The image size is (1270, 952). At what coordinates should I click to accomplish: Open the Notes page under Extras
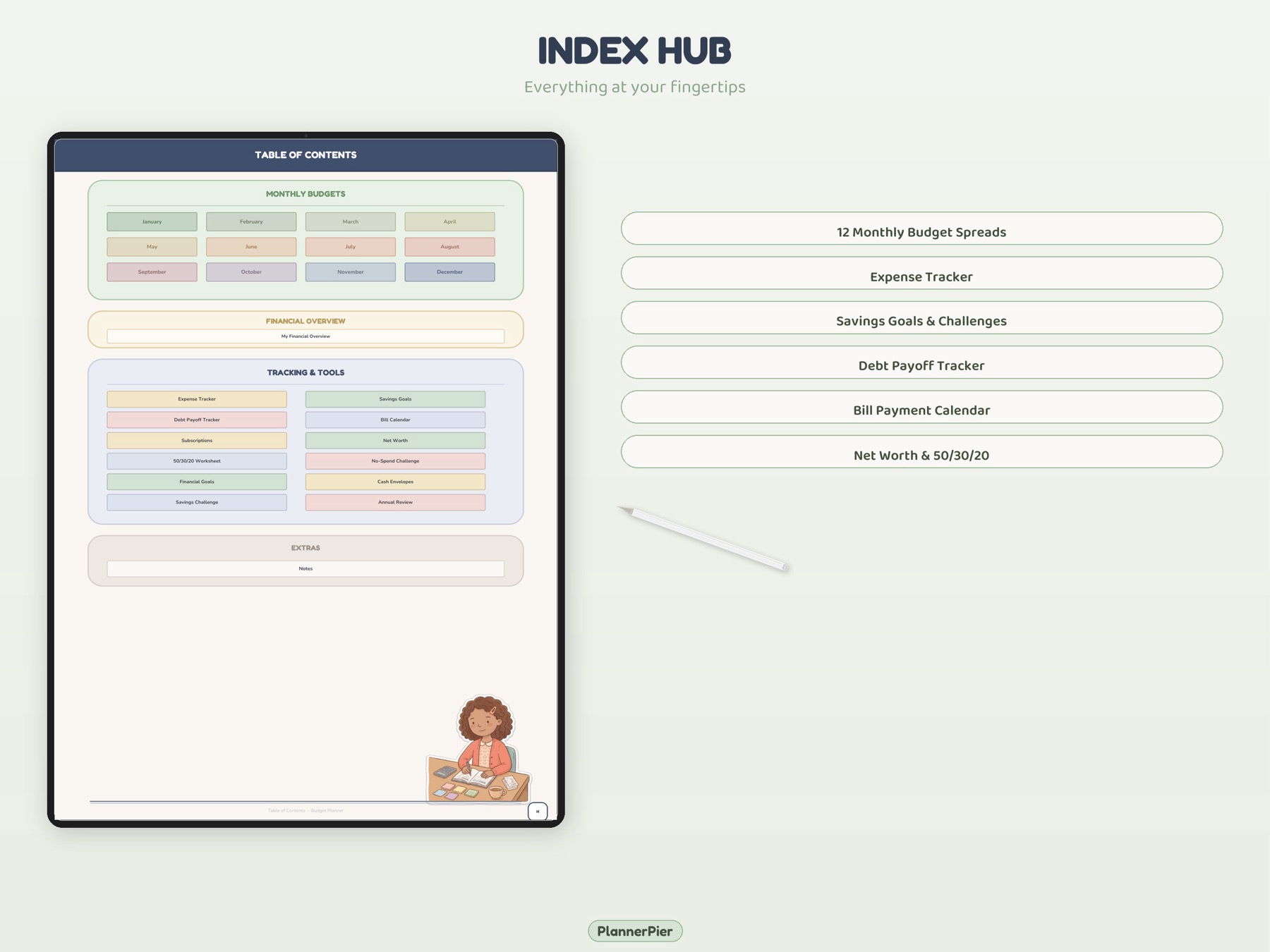click(305, 568)
